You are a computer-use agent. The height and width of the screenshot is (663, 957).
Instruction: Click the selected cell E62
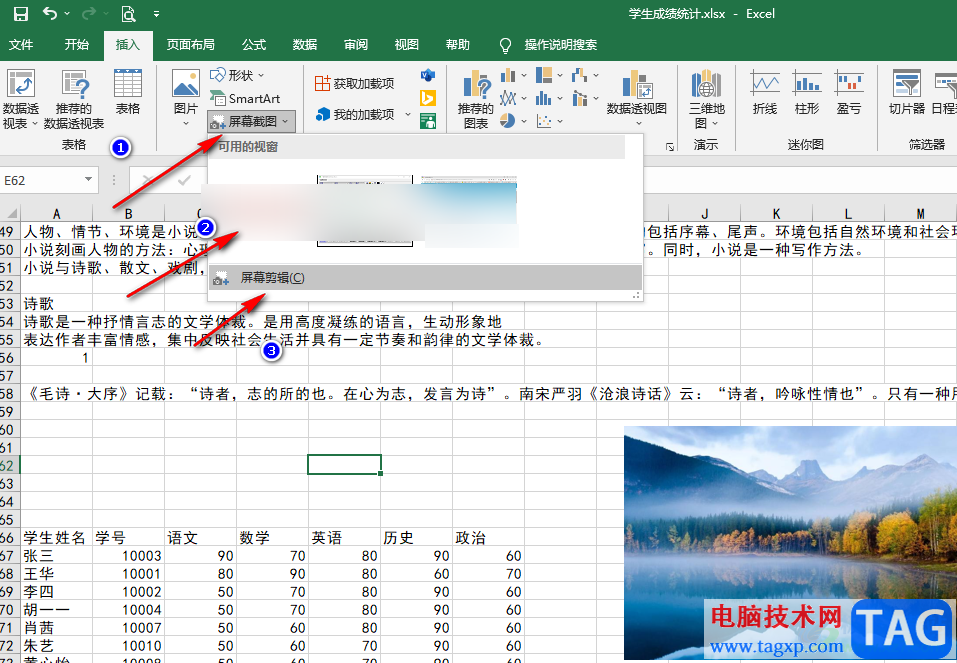pos(344,465)
